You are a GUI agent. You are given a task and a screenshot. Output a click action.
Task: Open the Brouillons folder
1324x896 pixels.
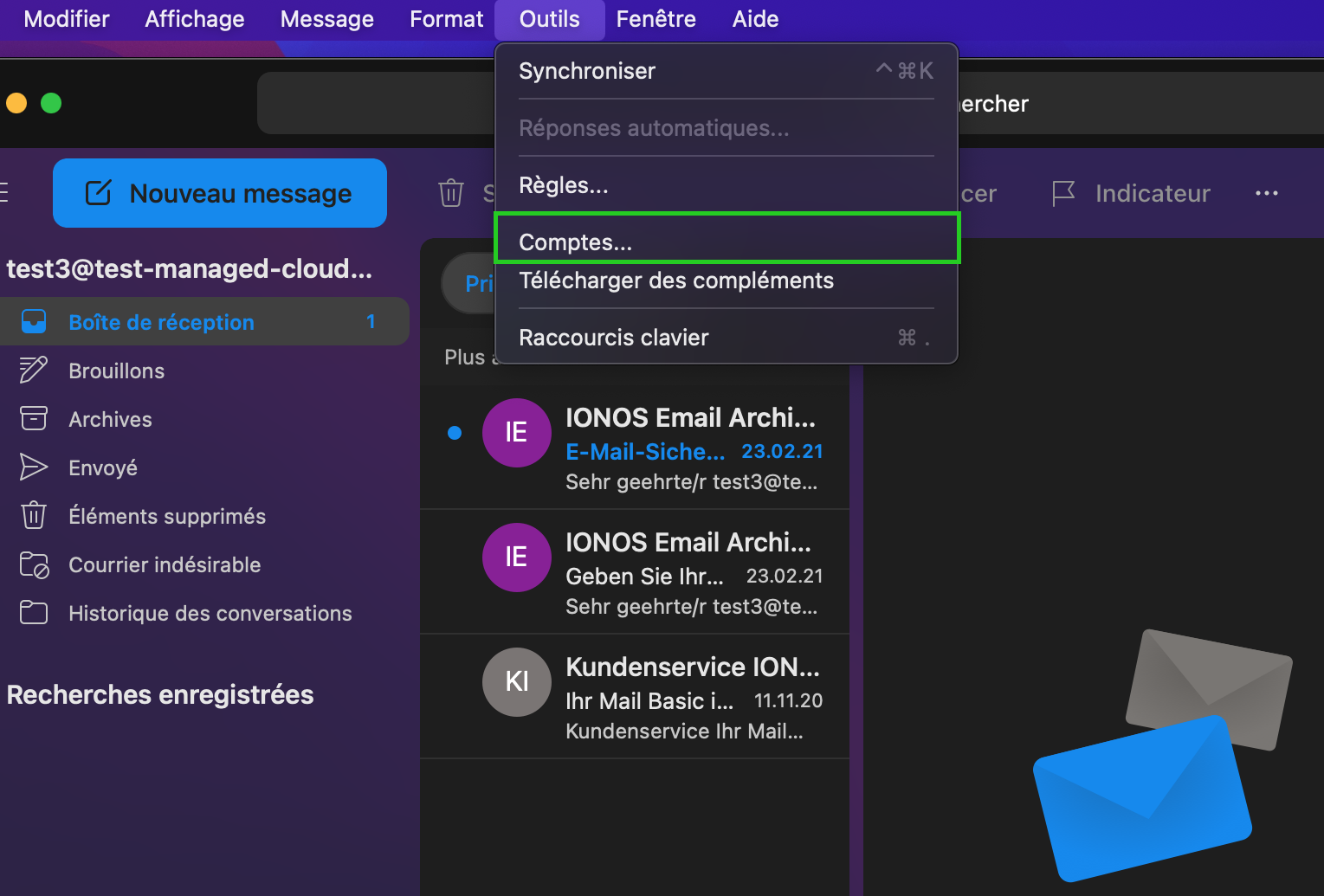pyautogui.click(x=204, y=371)
